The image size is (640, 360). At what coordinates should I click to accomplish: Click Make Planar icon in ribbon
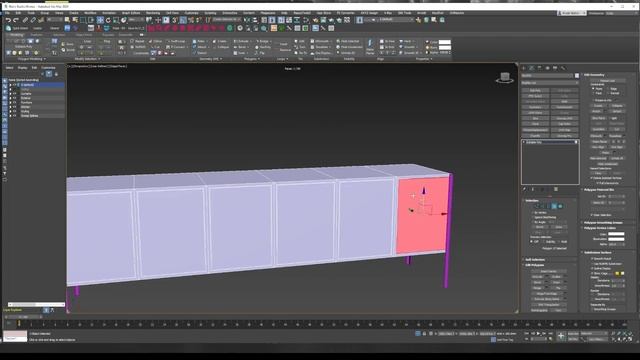click(x=370, y=47)
